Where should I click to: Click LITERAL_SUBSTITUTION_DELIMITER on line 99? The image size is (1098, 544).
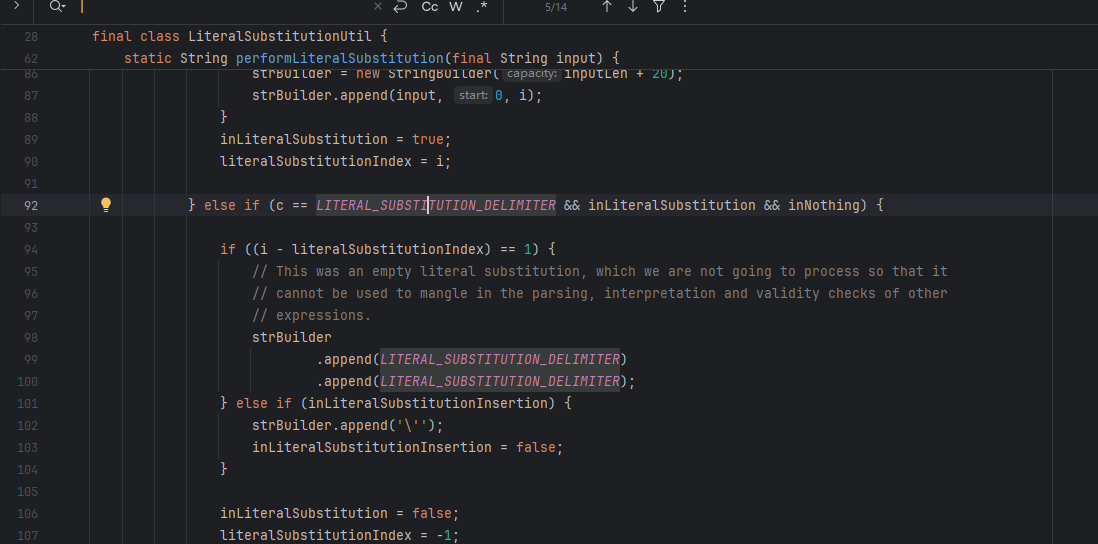coord(500,359)
